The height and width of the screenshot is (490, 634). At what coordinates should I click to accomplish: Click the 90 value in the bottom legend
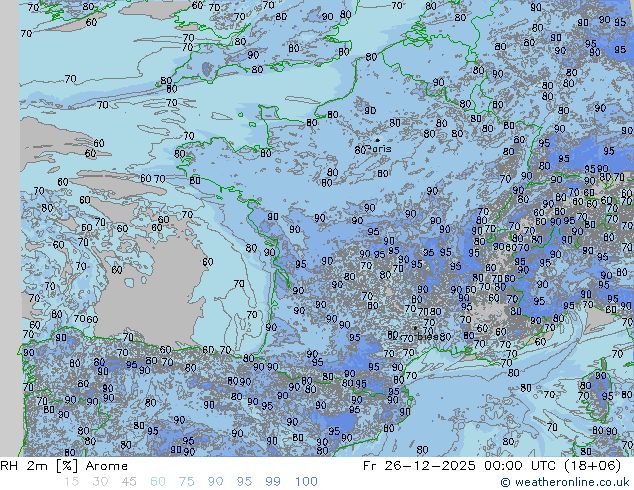pos(215,482)
